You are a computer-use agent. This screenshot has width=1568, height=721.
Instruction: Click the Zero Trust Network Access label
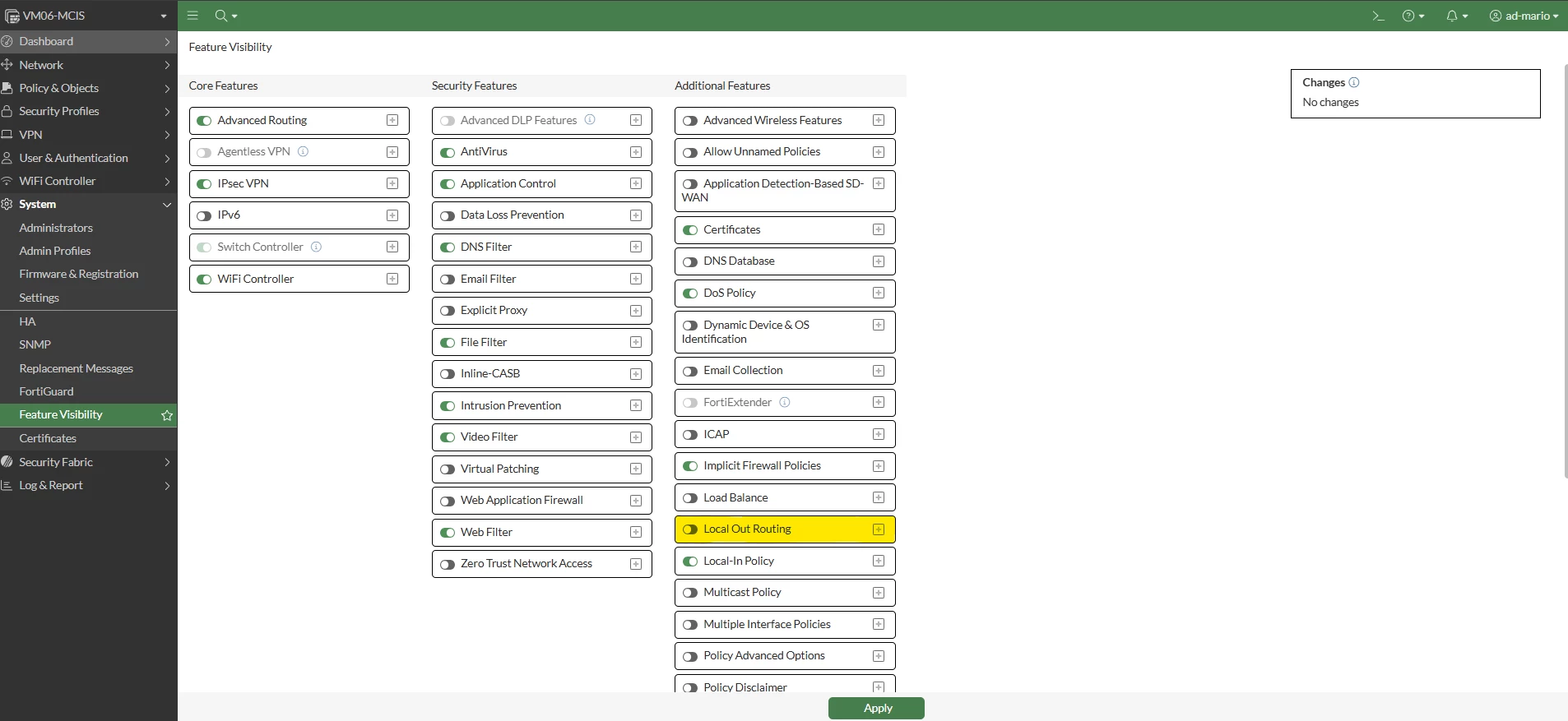coord(527,564)
